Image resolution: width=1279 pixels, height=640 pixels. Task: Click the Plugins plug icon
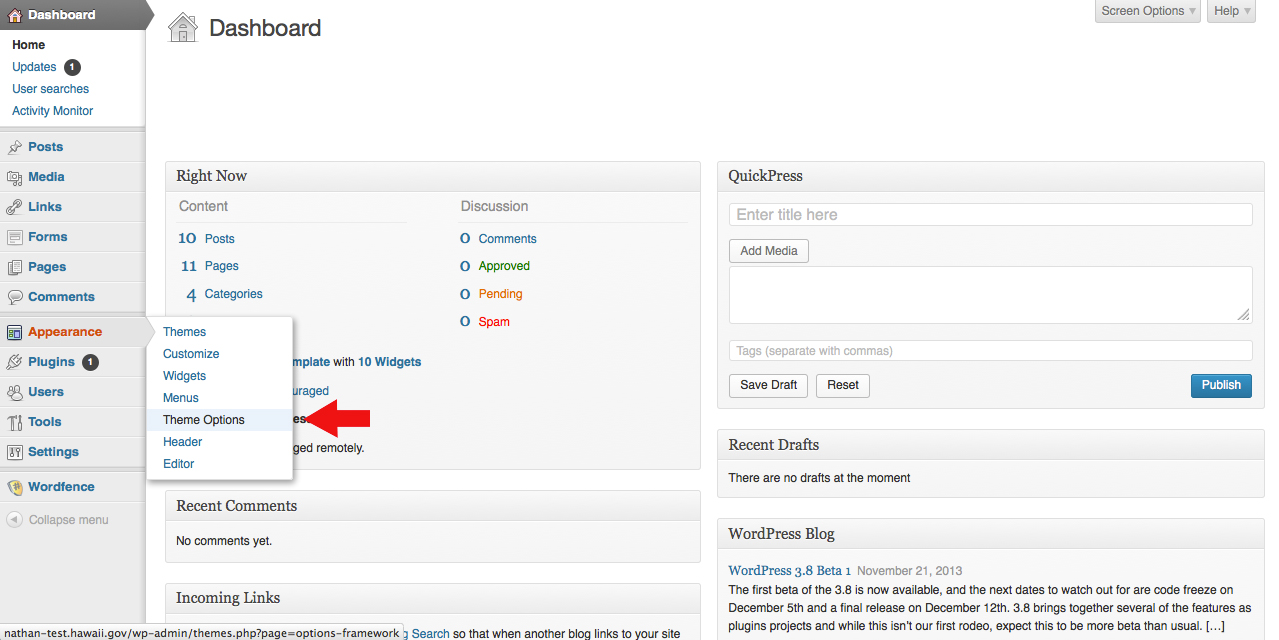tap(14, 362)
